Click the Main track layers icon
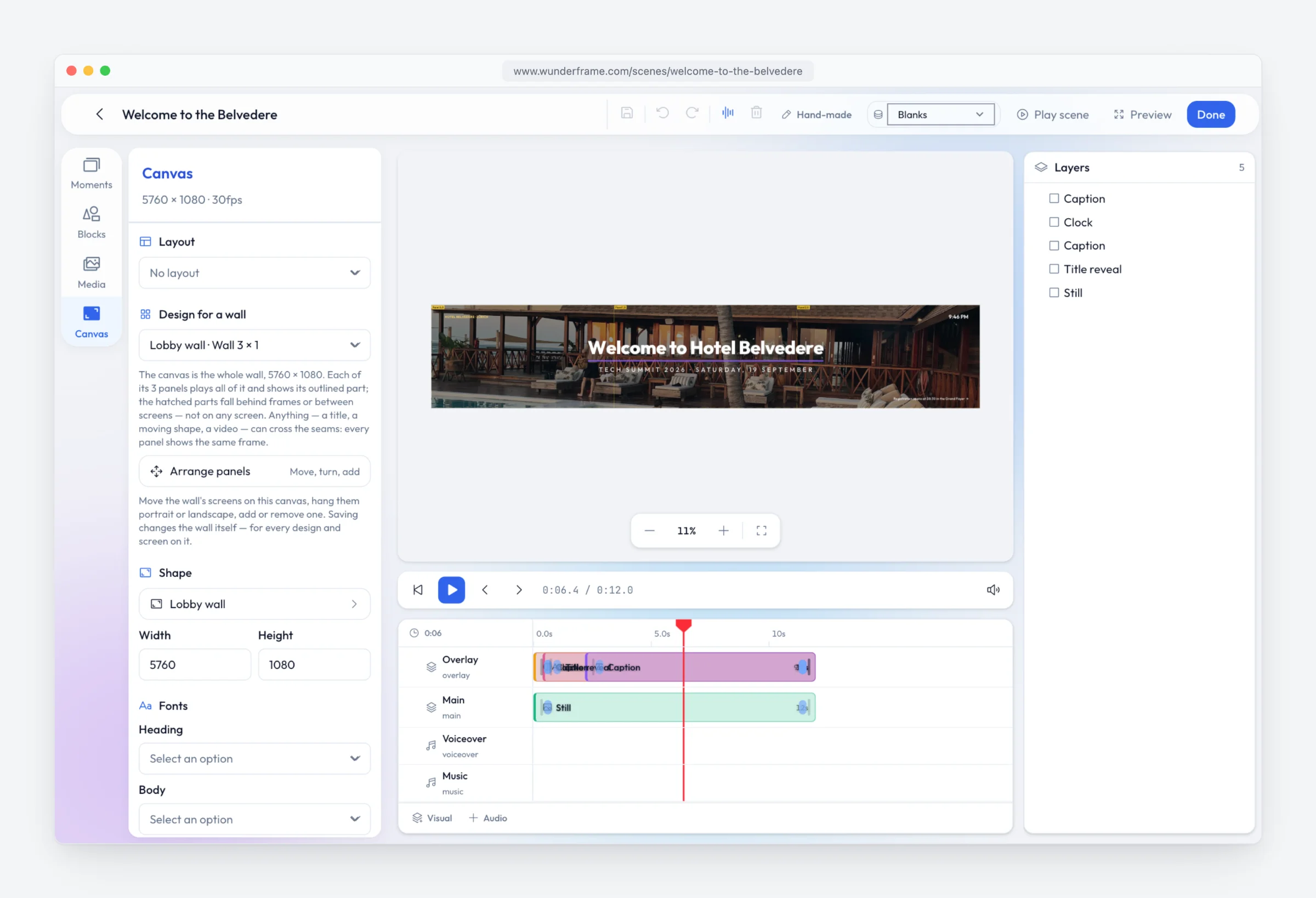Viewport: 1316px width, 898px height. click(x=431, y=707)
